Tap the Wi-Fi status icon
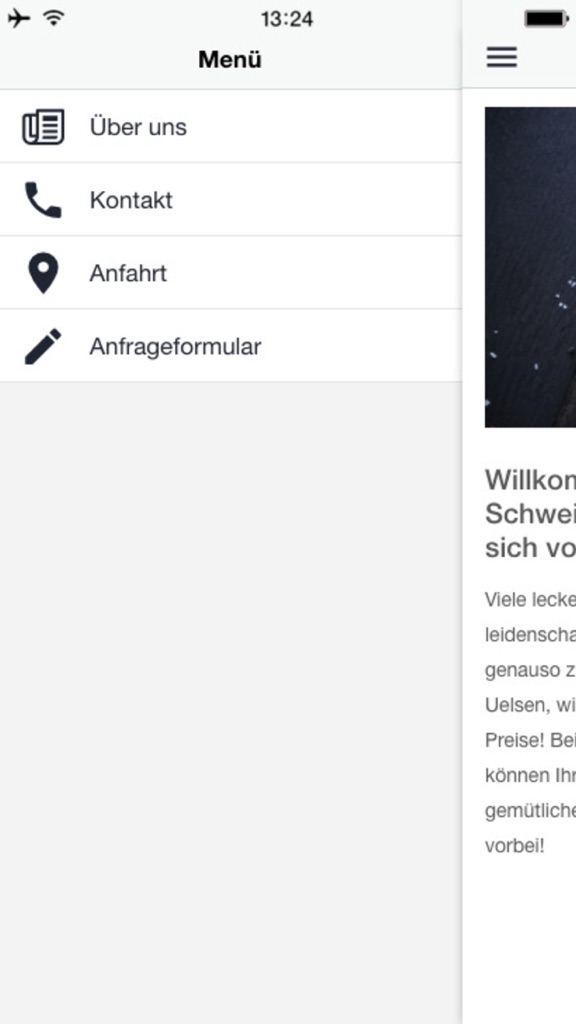 pyautogui.click(x=54, y=18)
